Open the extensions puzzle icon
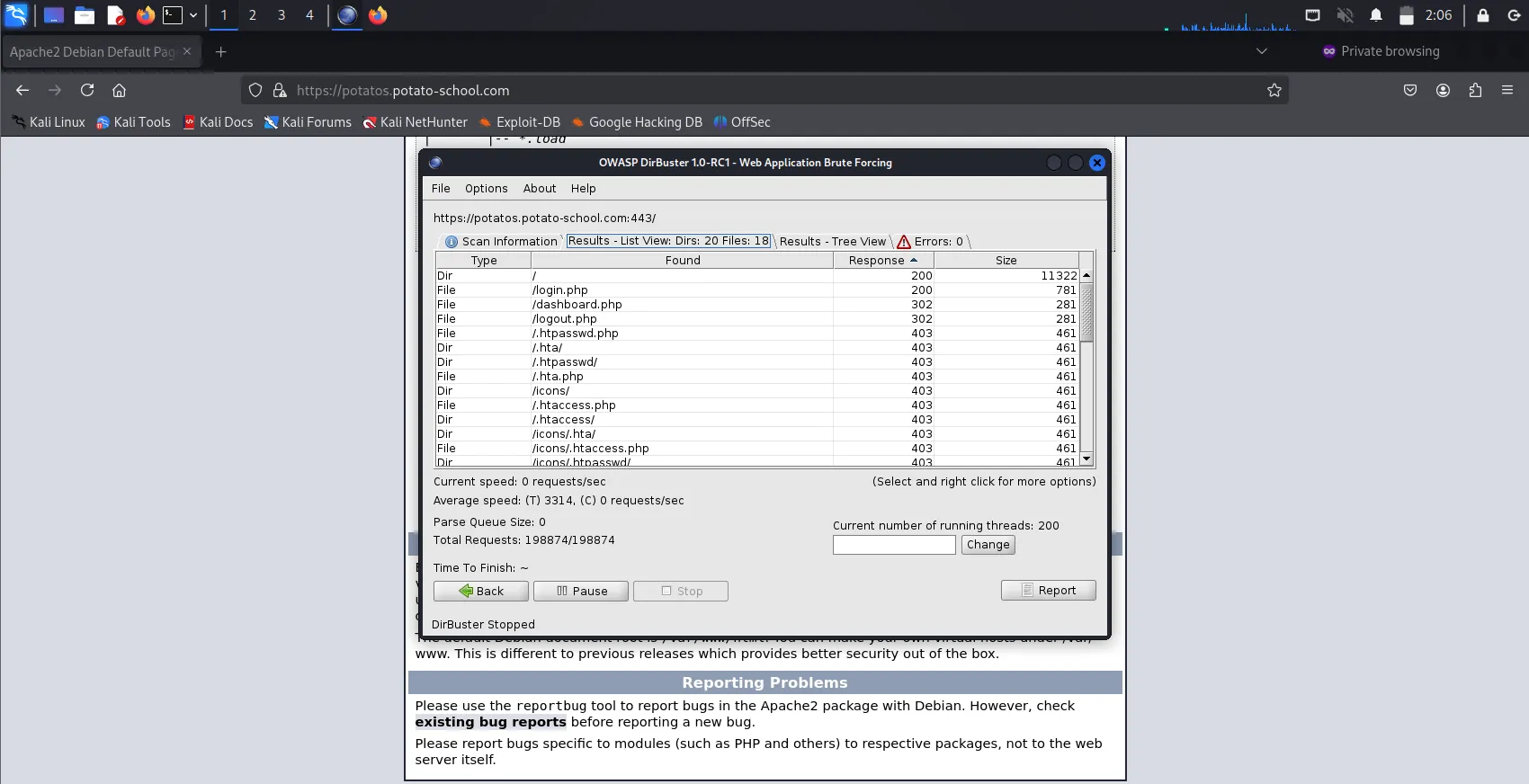The image size is (1529, 784). [1475, 90]
